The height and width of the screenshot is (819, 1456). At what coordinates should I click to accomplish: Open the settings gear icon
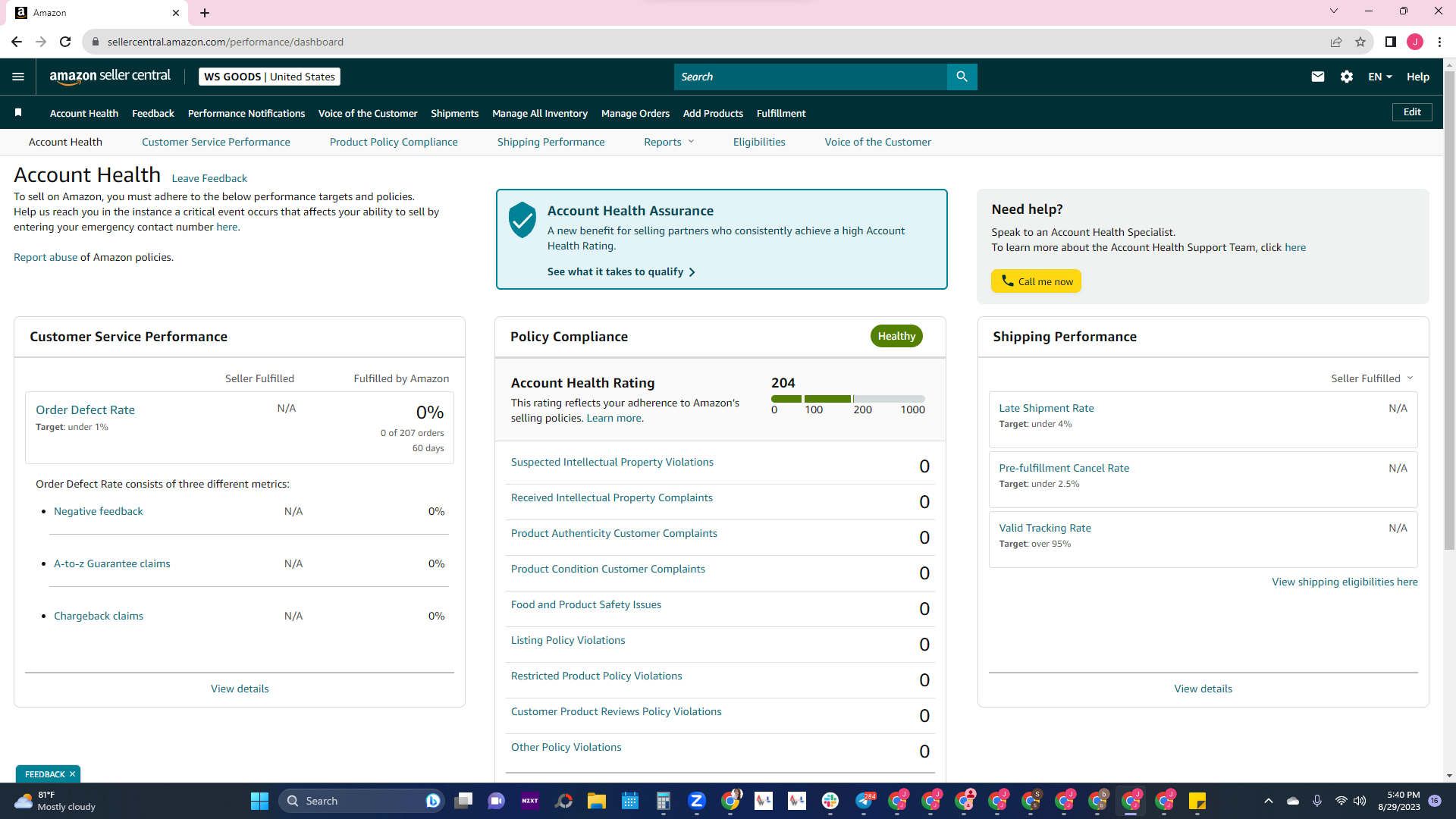click(1347, 77)
